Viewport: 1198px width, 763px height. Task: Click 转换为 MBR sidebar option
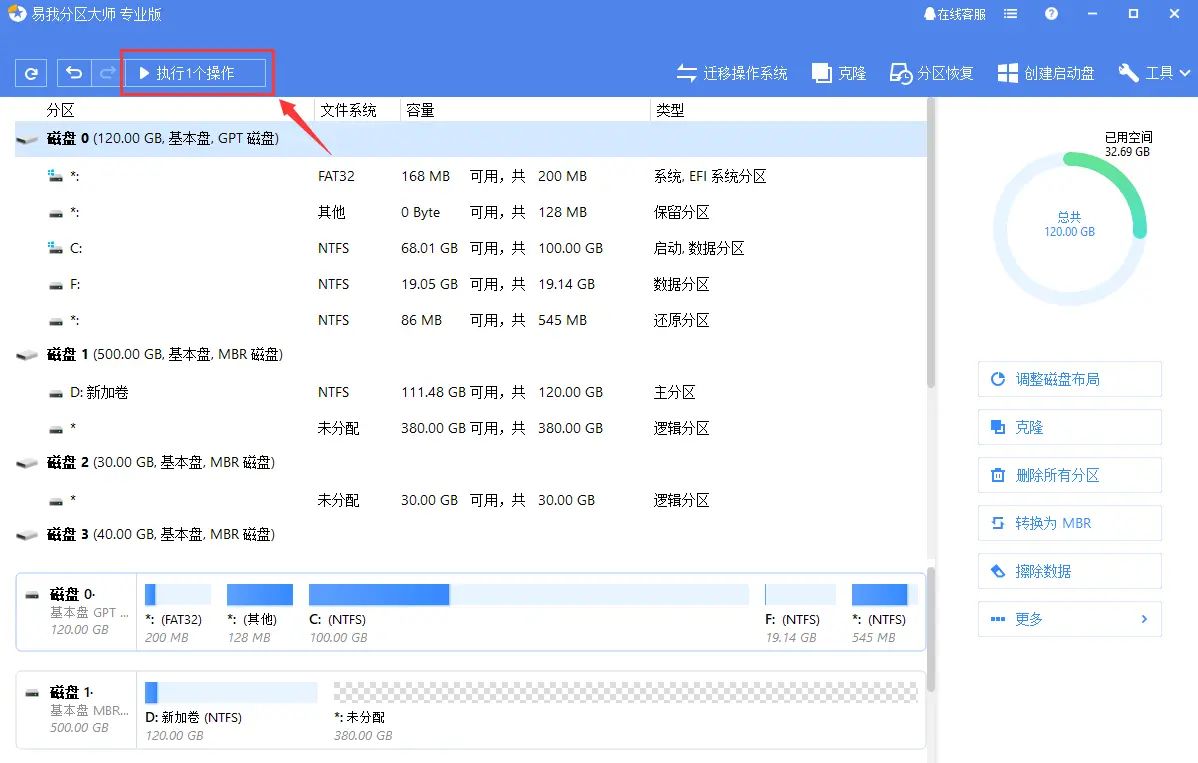[x=1069, y=523]
